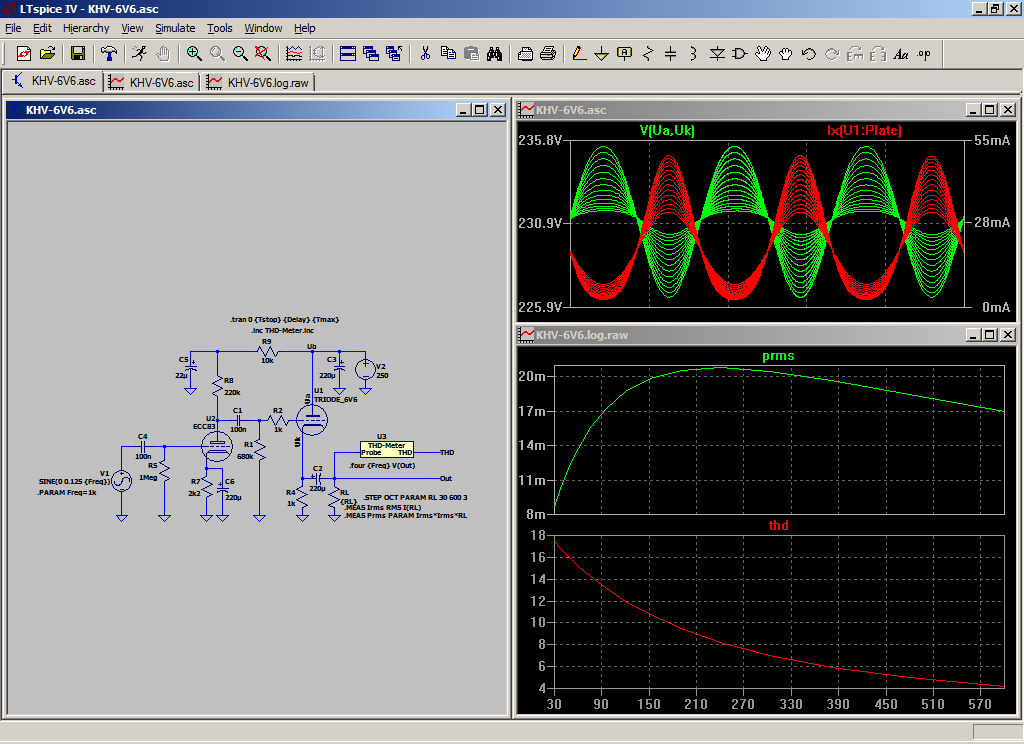Open the Simulate menu
The width and height of the screenshot is (1024, 744).
(x=174, y=28)
